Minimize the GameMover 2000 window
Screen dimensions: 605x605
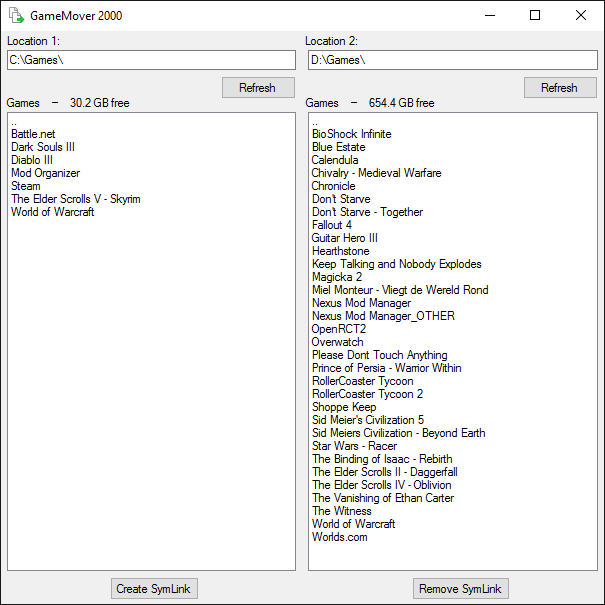[490, 15]
